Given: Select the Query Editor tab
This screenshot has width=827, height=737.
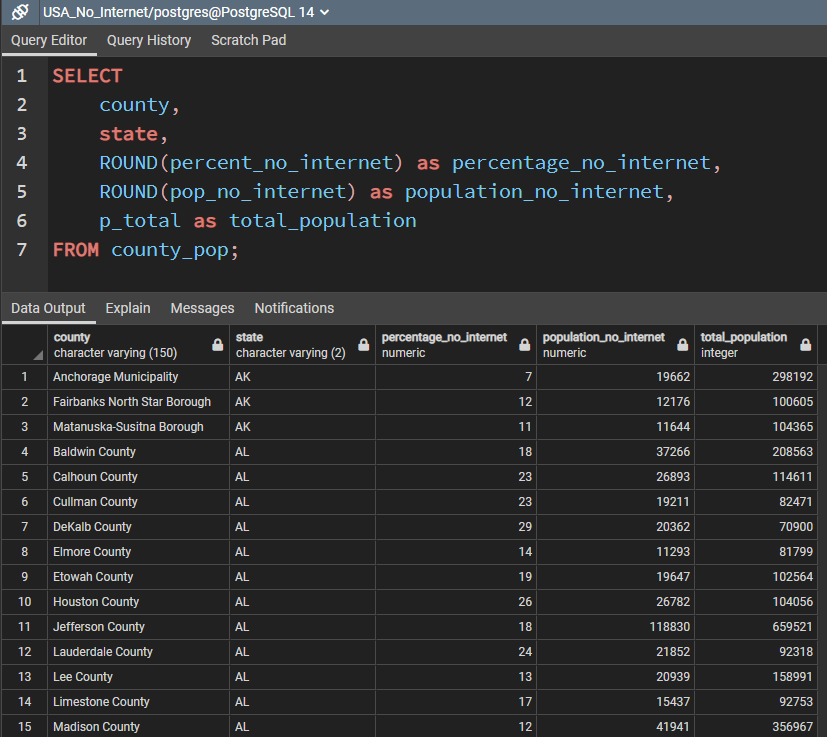Looking at the screenshot, I should pyautogui.click(x=49, y=40).
